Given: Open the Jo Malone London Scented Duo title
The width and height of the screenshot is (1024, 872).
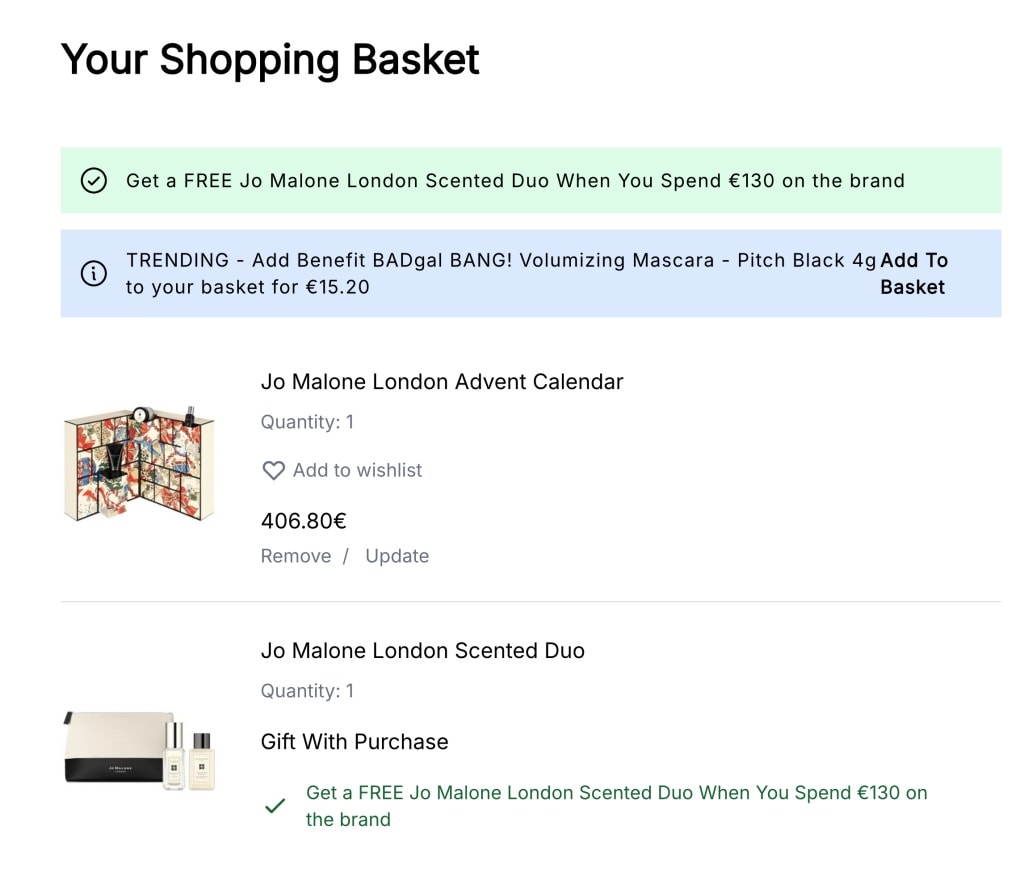Looking at the screenshot, I should (x=422, y=651).
